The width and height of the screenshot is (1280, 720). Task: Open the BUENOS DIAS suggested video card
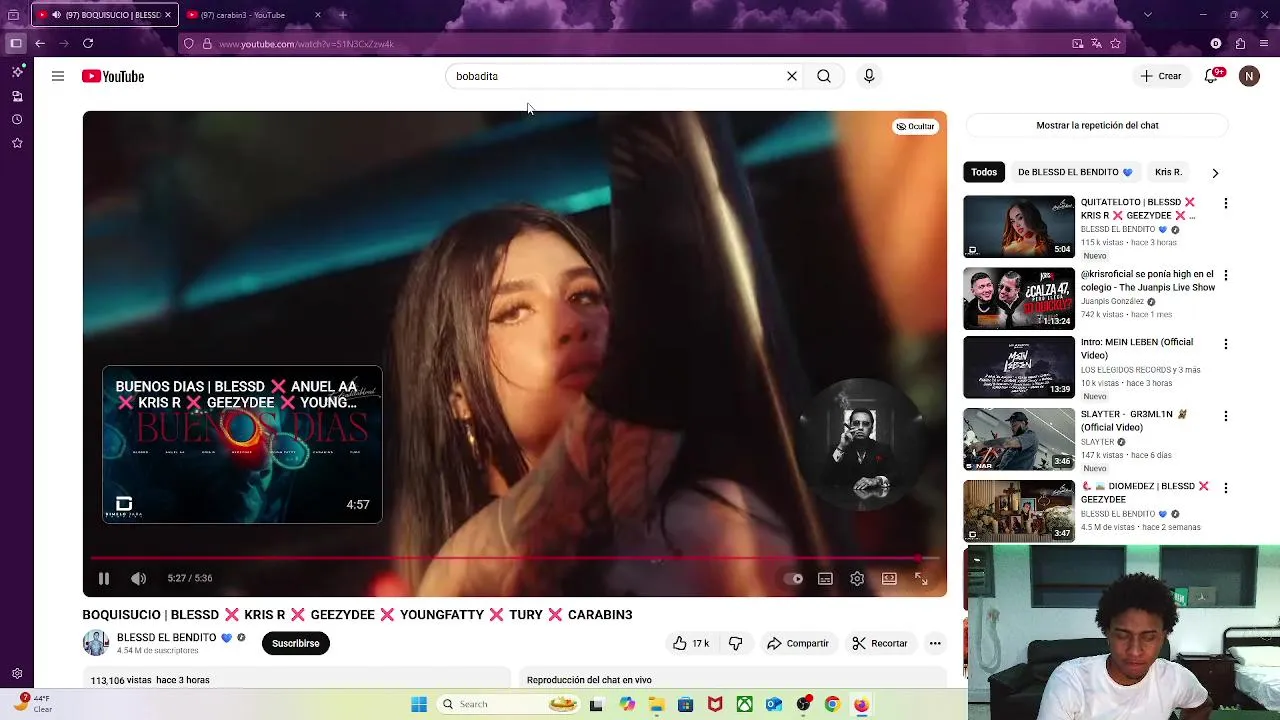[242, 444]
